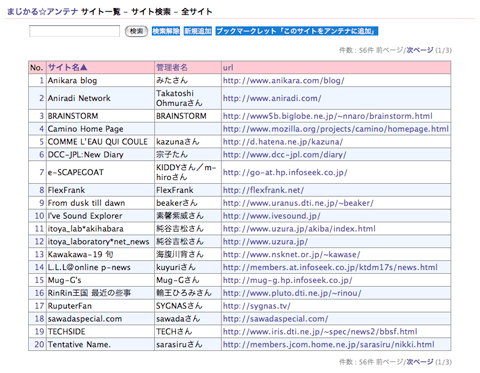Open the bookmarklet link about adding site to antenna
This screenshot has height=373, width=480.
[x=297, y=31]
